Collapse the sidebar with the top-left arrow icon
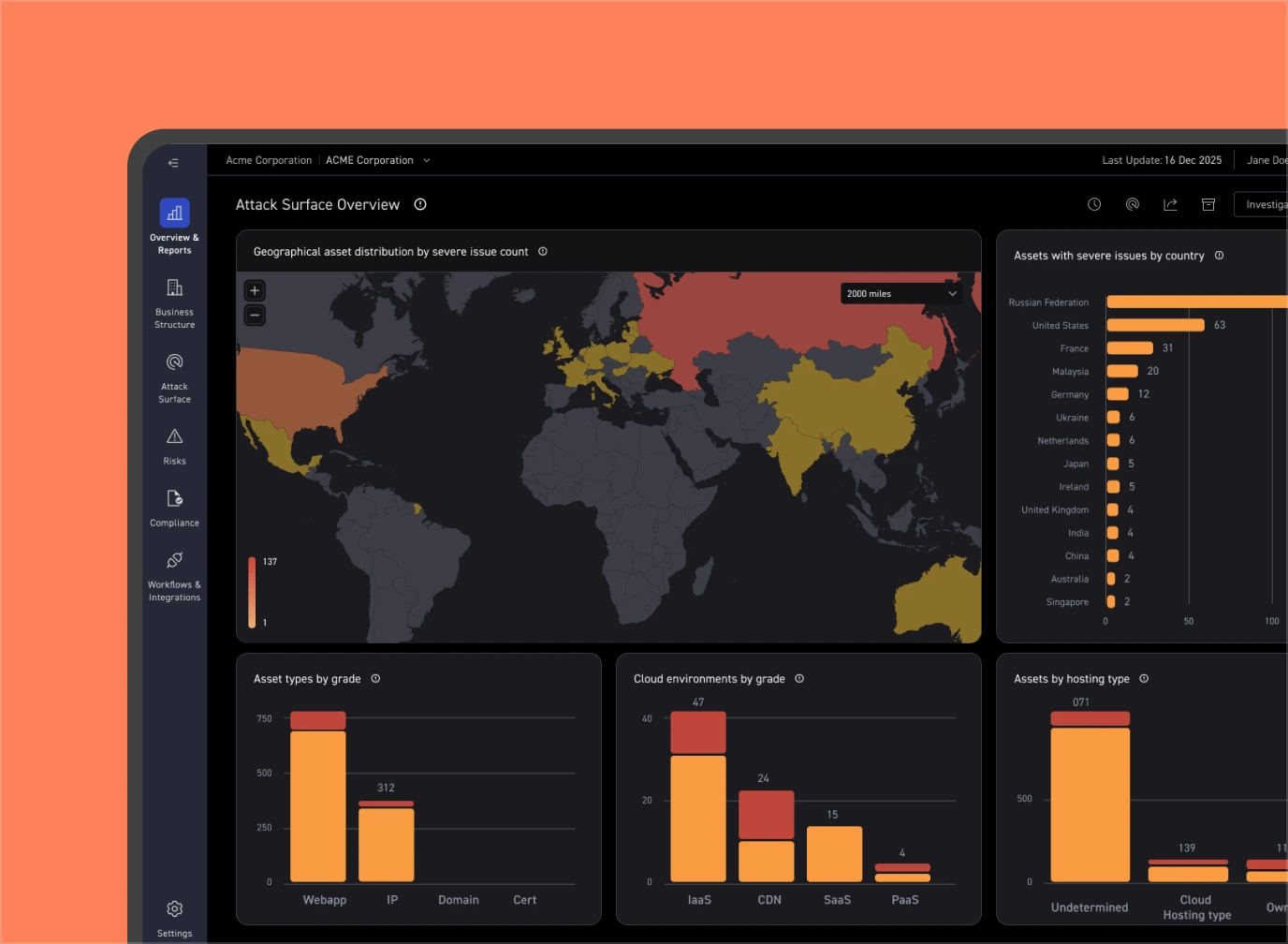 tap(173, 163)
